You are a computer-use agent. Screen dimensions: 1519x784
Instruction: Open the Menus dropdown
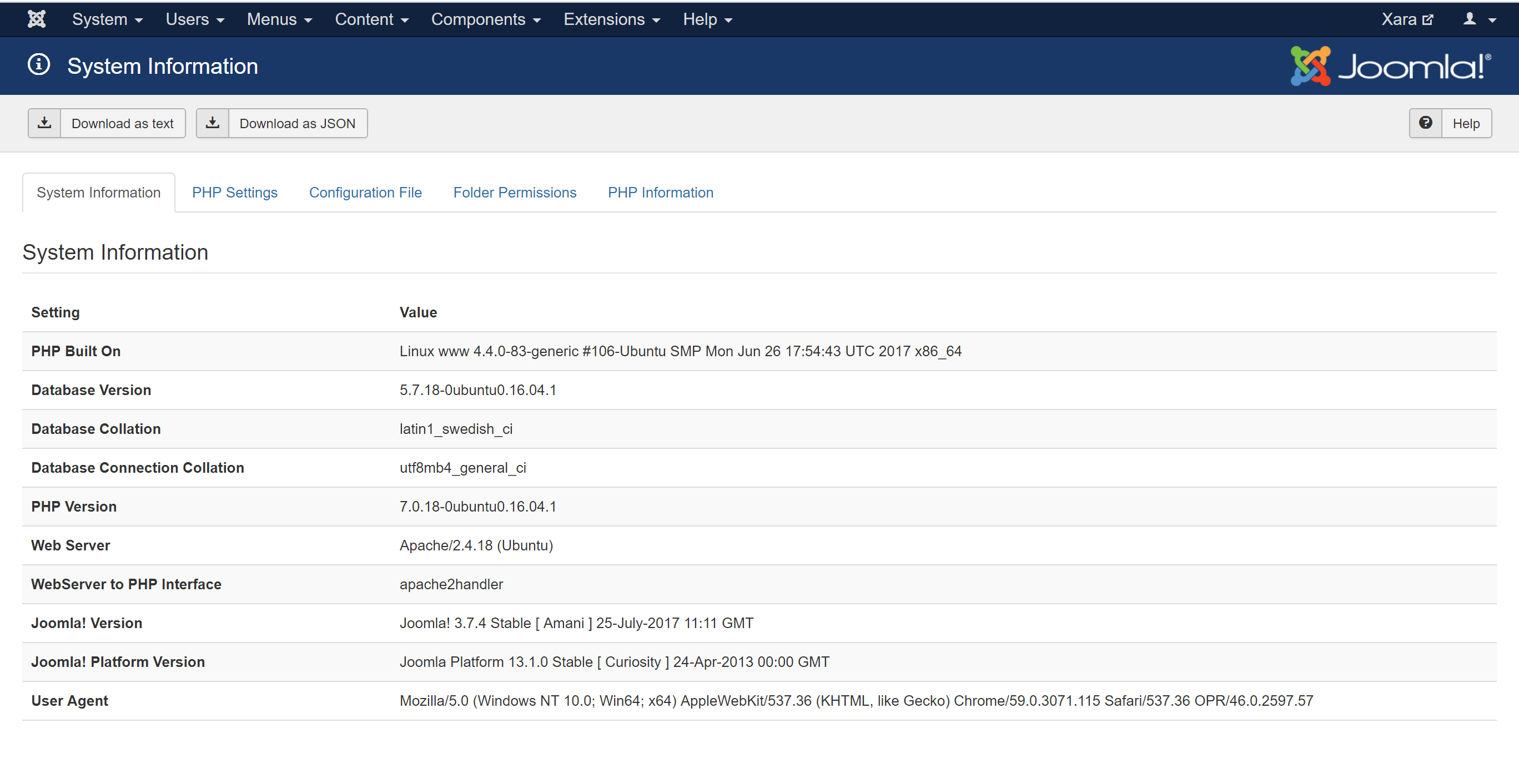(x=279, y=19)
